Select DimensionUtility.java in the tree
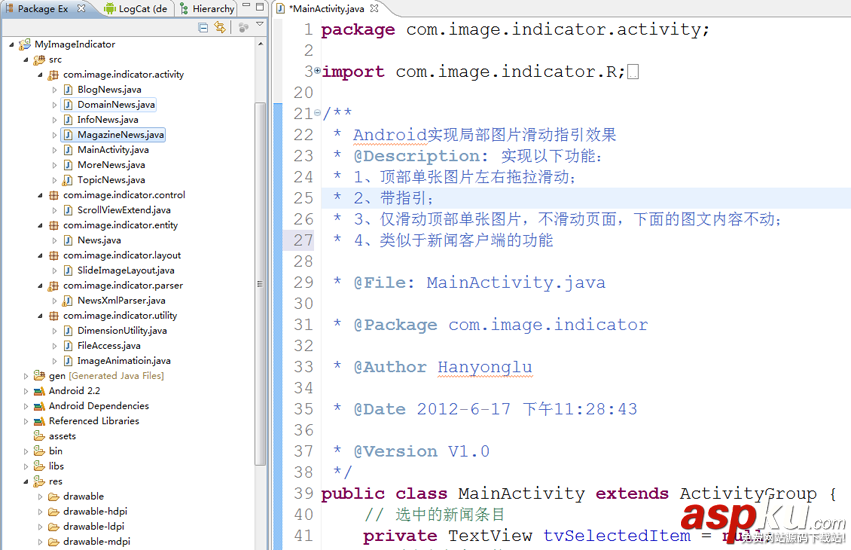 click(x=122, y=331)
